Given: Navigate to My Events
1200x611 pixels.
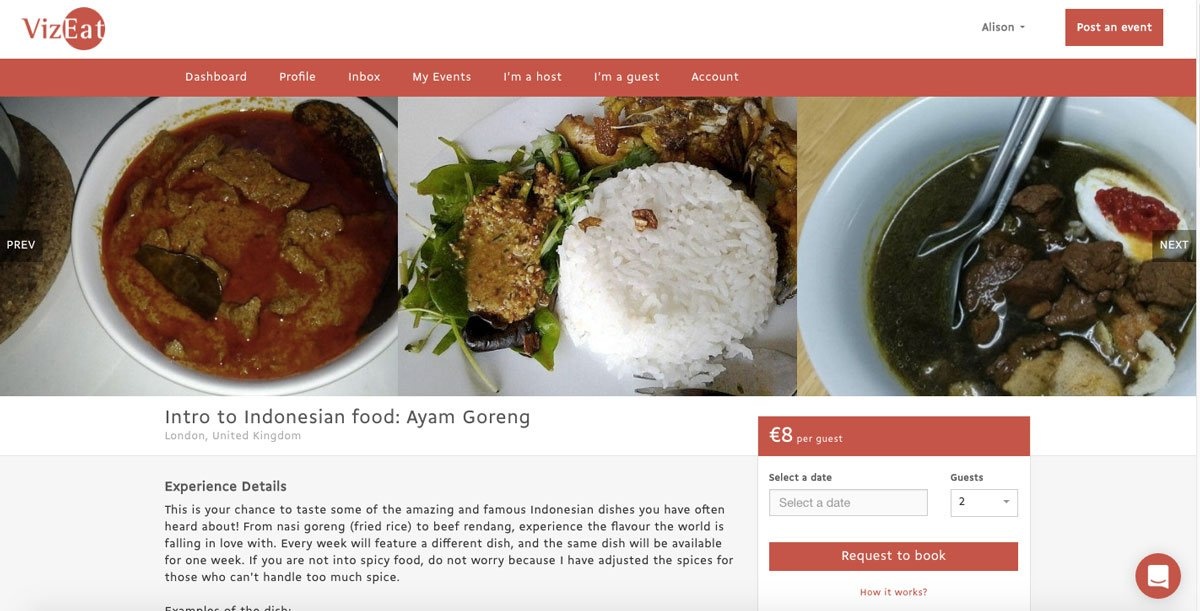Looking at the screenshot, I should 441,77.
